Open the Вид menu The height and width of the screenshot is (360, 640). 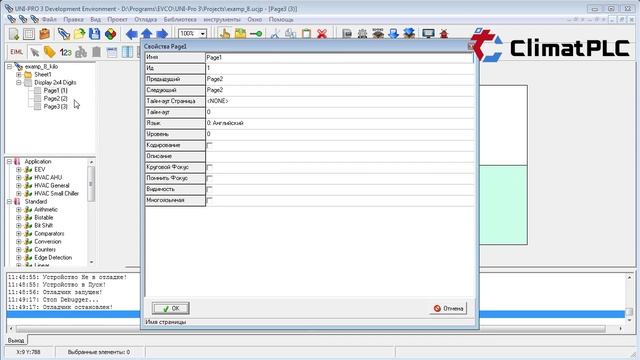pos(96,20)
